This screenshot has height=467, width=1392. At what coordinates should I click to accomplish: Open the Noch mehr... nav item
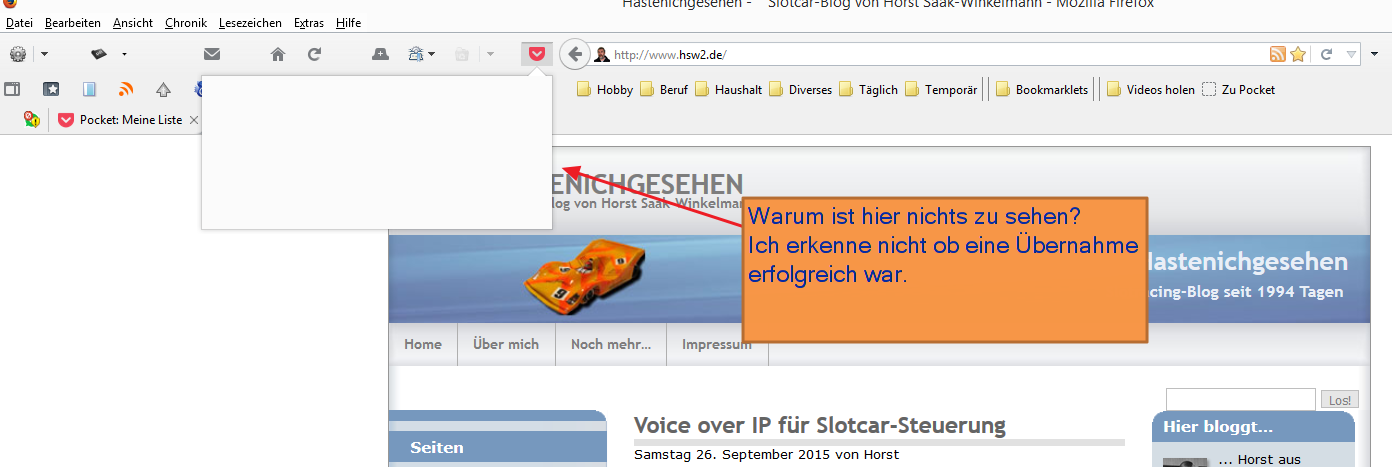coord(611,344)
